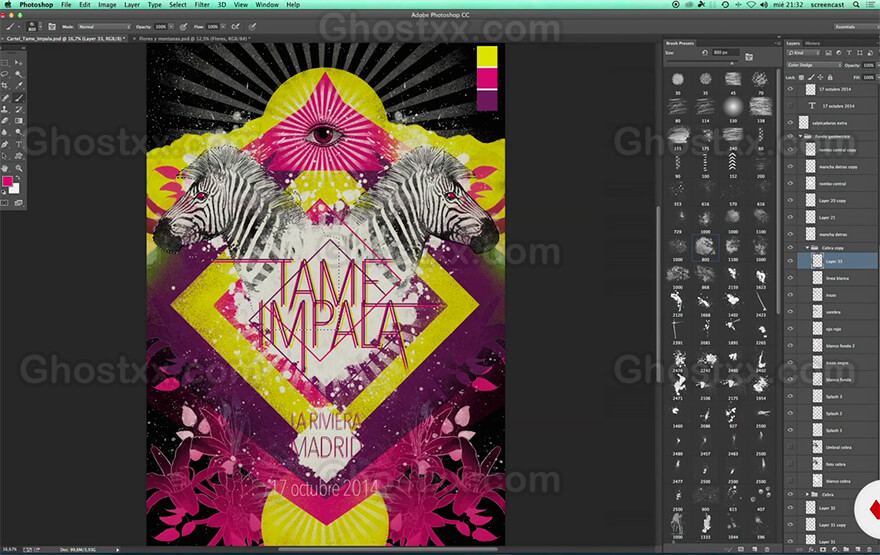Open the Flow dropdown arrow in options bar
880x555 pixels.
tap(223, 26)
